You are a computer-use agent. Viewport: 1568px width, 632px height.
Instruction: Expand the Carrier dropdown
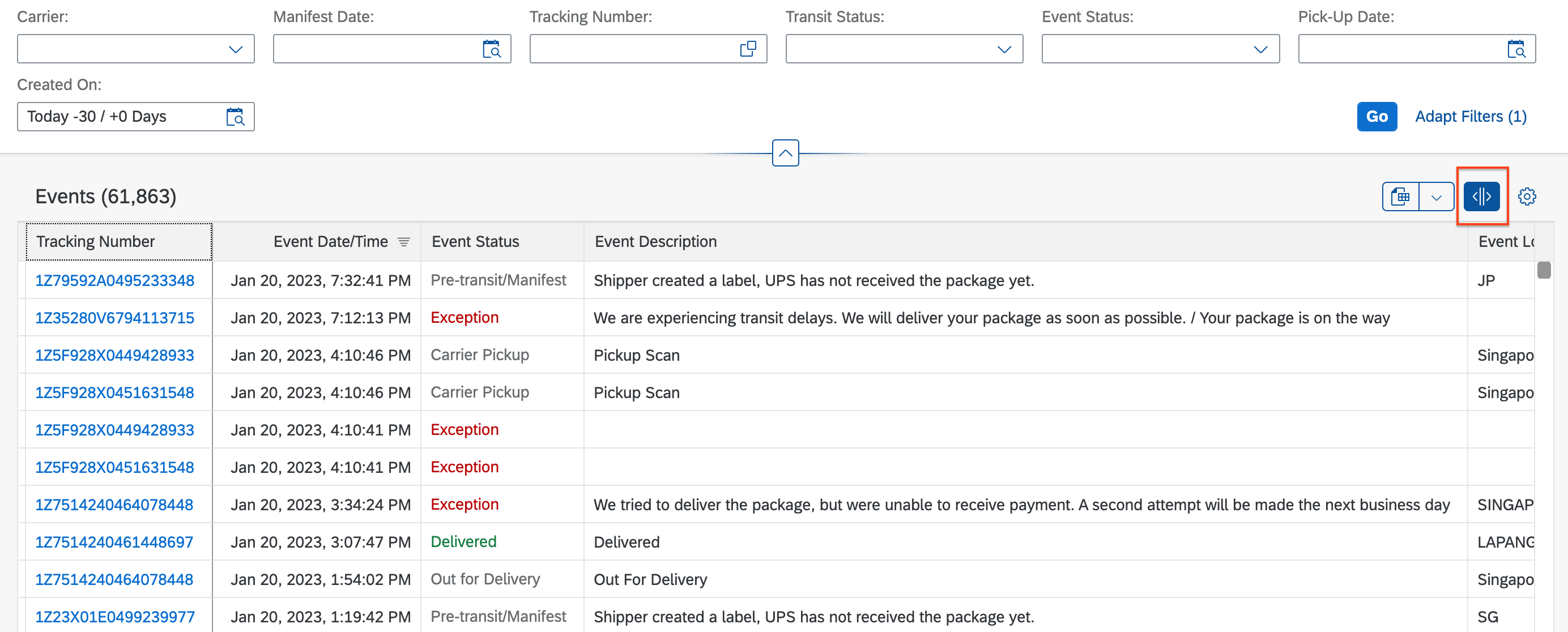click(x=235, y=49)
